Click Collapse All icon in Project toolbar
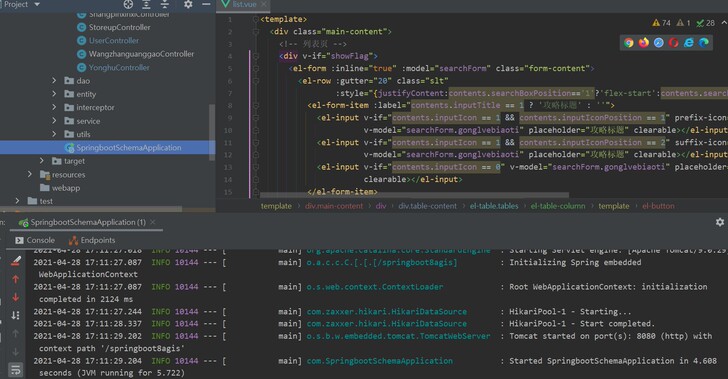 164,5
